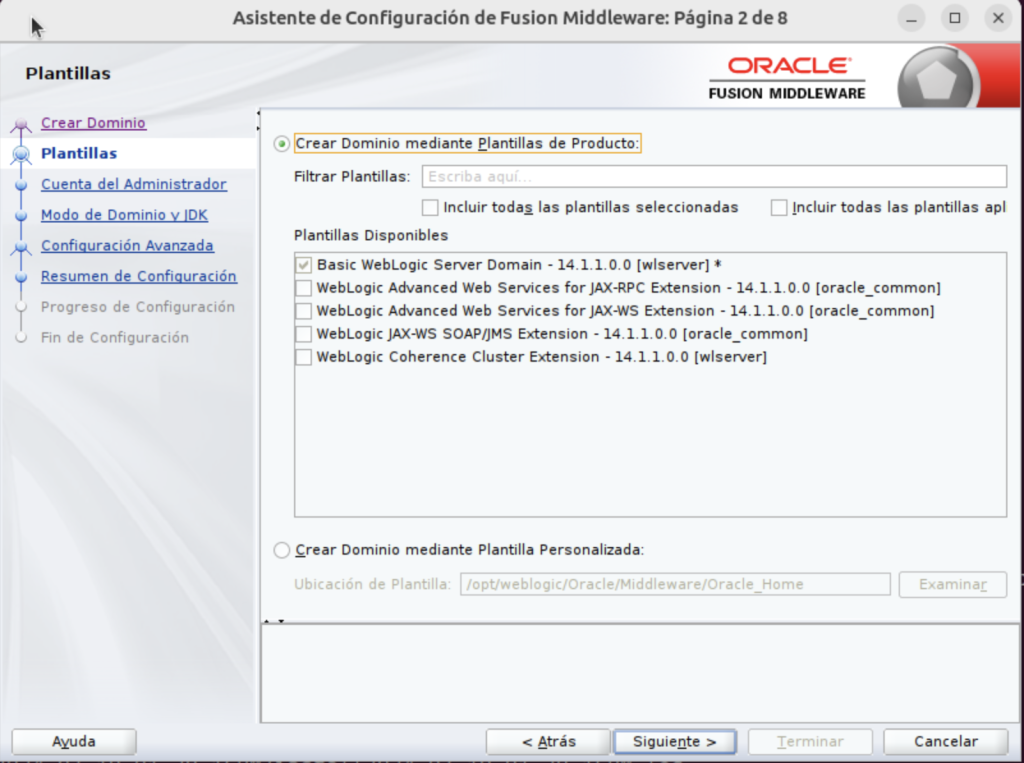Enable Incluir todas las plantillas seleccionadas
The width and height of the screenshot is (1024, 763).
click(430, 208)
